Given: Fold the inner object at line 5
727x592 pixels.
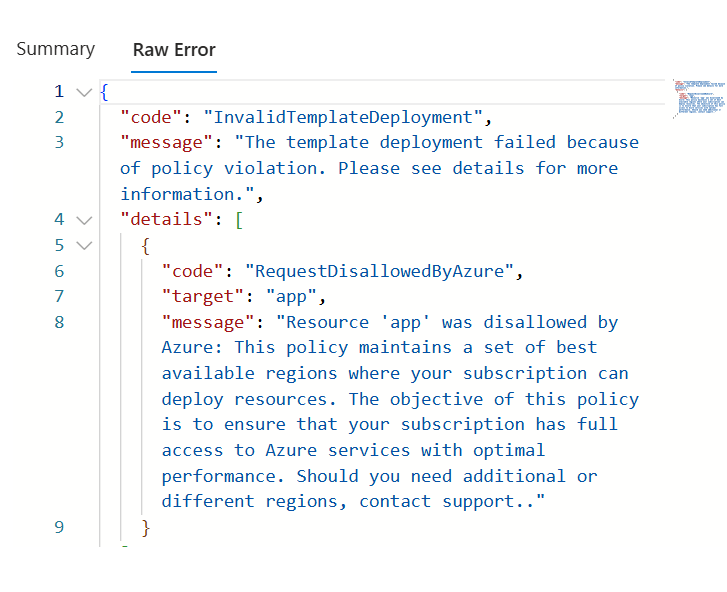Looking at the screenshot, I should point(84,245).
